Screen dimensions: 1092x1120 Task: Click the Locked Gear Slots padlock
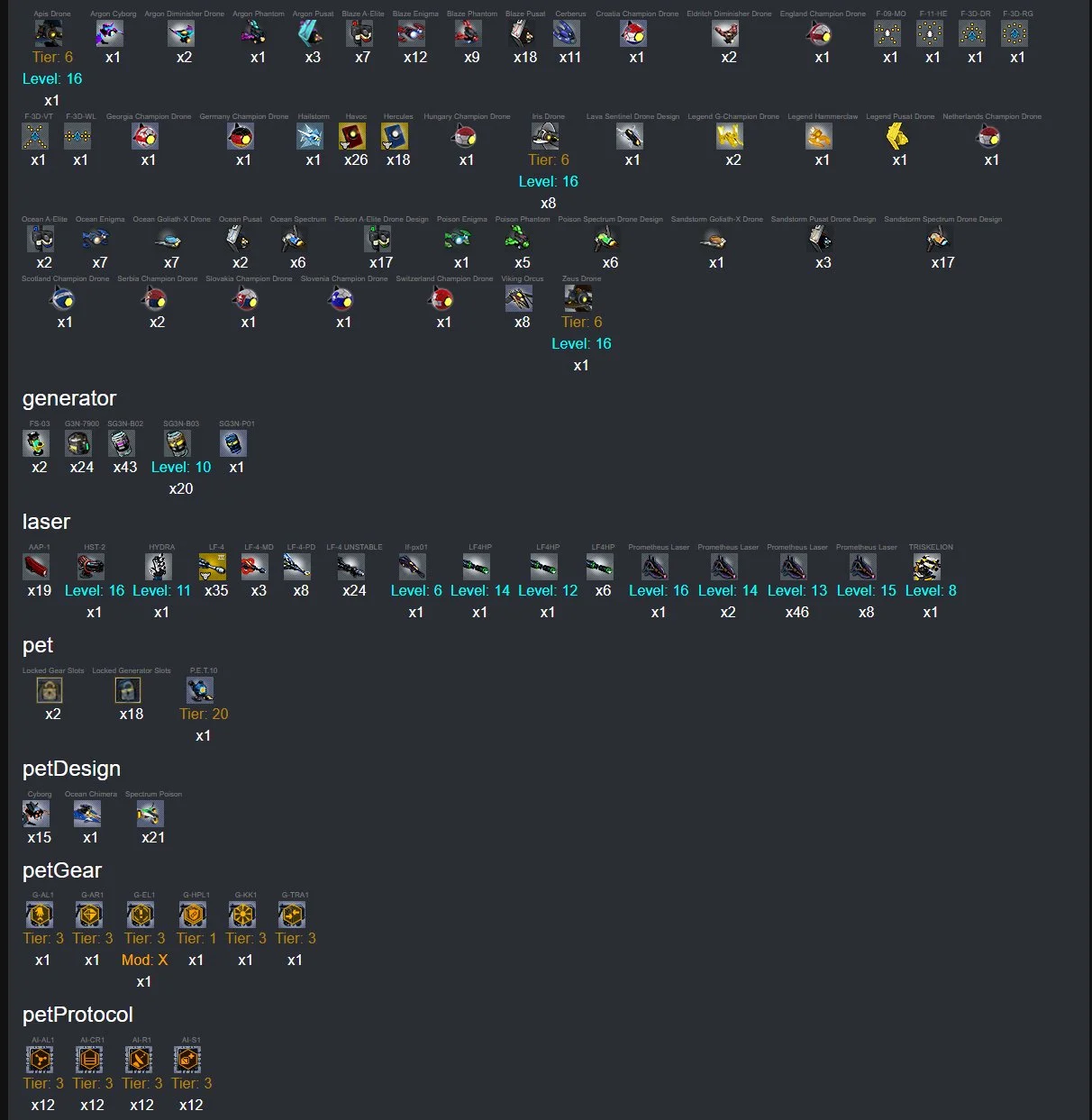coord(50,691)
